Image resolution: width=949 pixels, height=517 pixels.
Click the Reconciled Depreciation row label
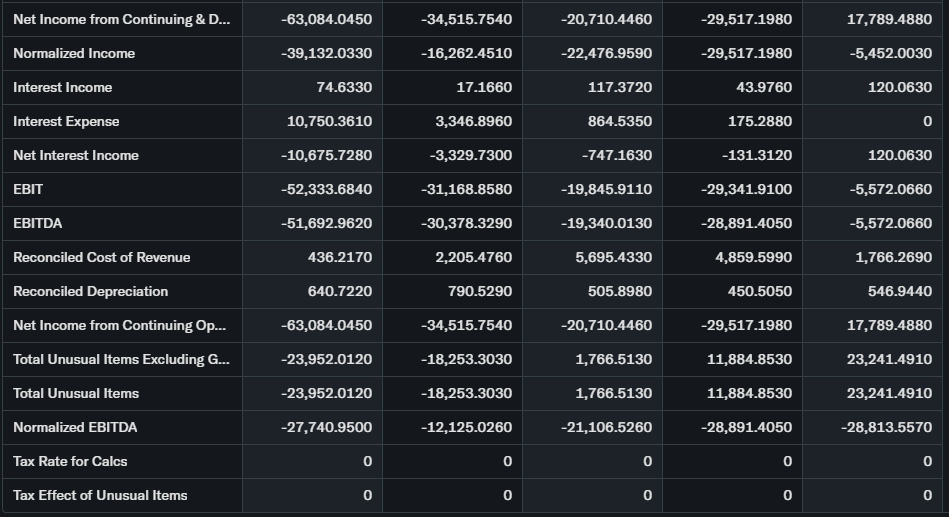point(90,291)
